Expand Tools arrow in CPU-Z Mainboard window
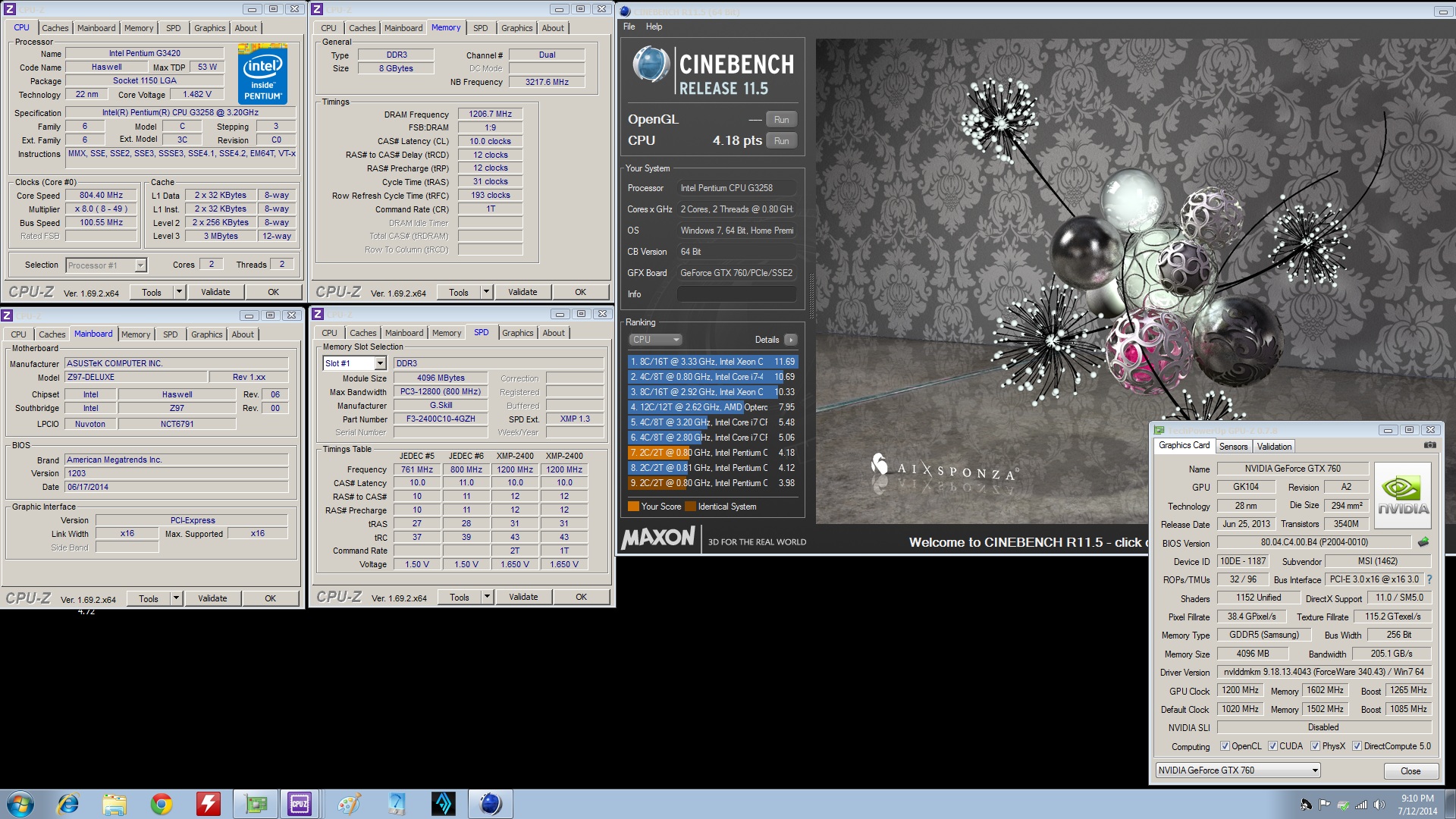Image resolution: width=1456 pixels, height=819 pixels. pos(177,598)
